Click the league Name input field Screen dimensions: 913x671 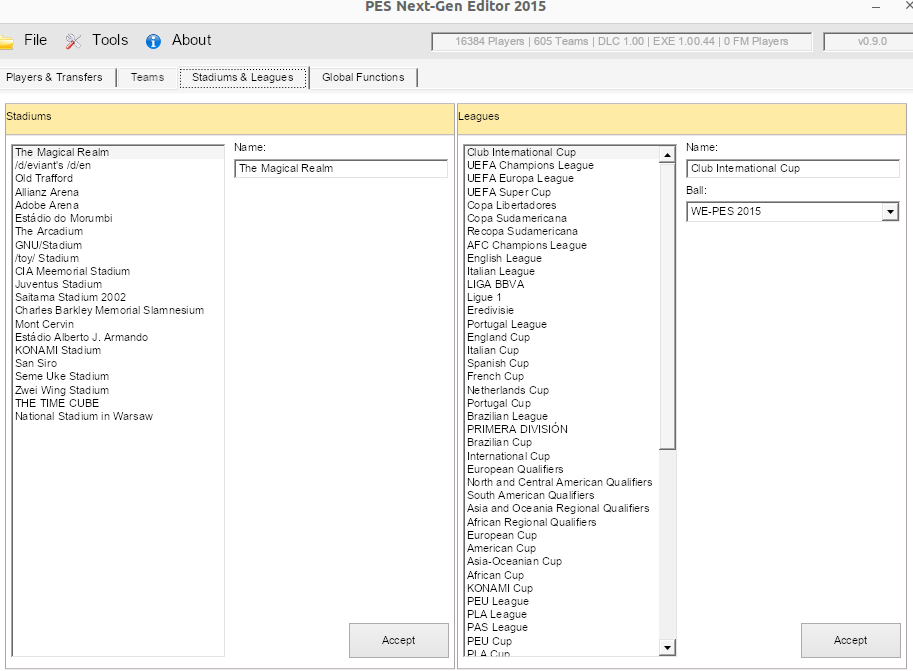pos(792,168)
